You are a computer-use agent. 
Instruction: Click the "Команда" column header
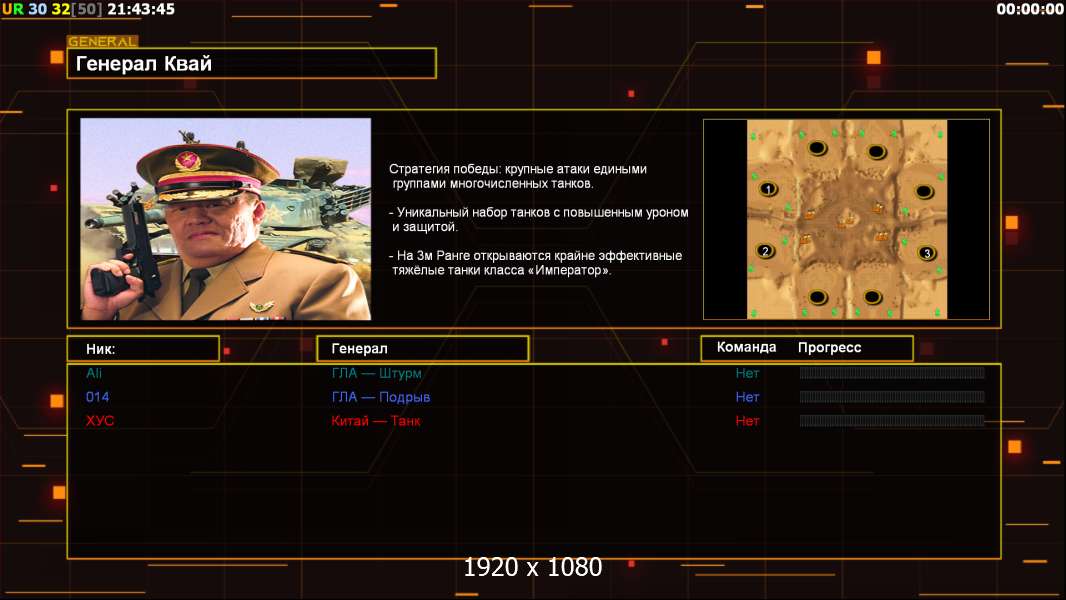point(746,347)
